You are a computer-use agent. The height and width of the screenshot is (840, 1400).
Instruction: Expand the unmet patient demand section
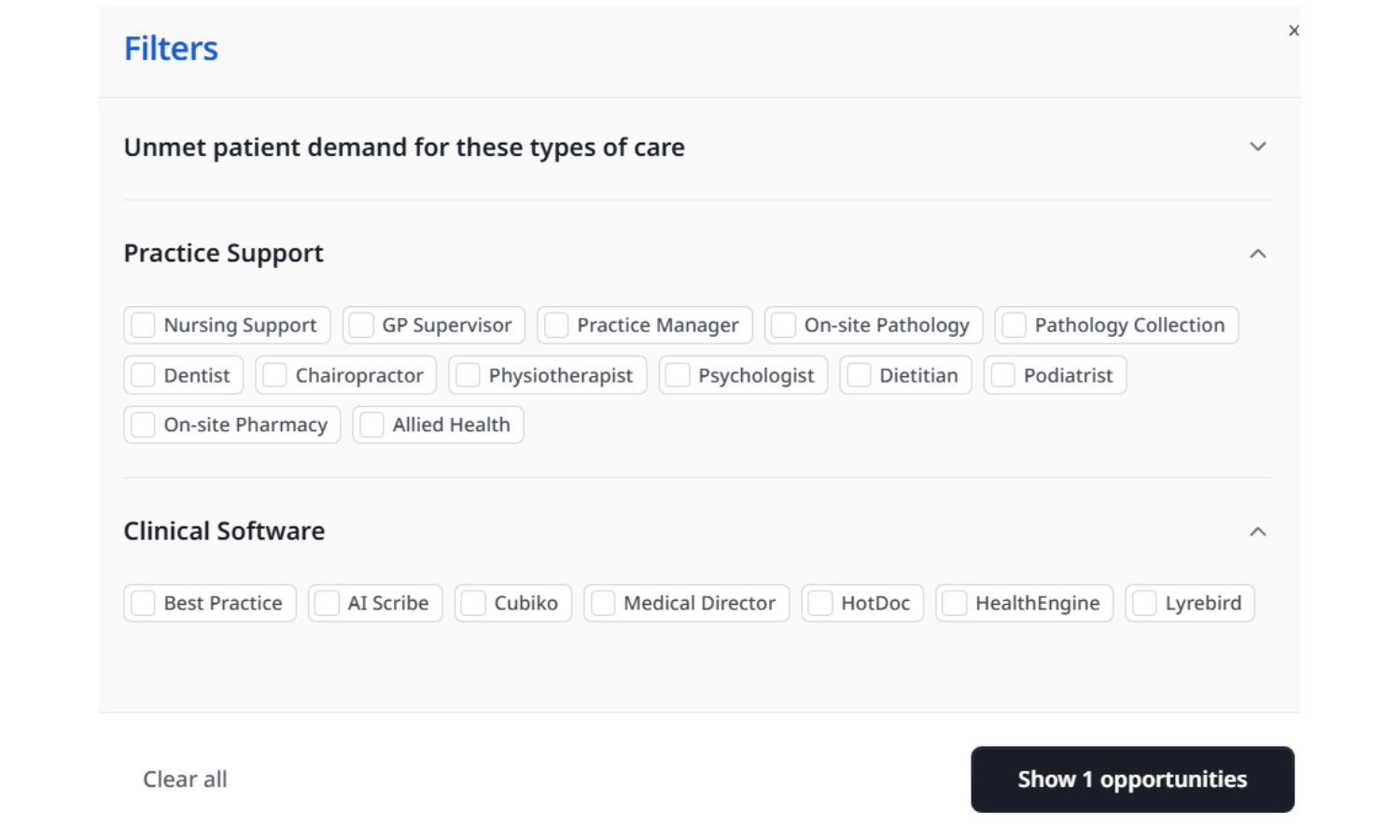(1258, 147)
